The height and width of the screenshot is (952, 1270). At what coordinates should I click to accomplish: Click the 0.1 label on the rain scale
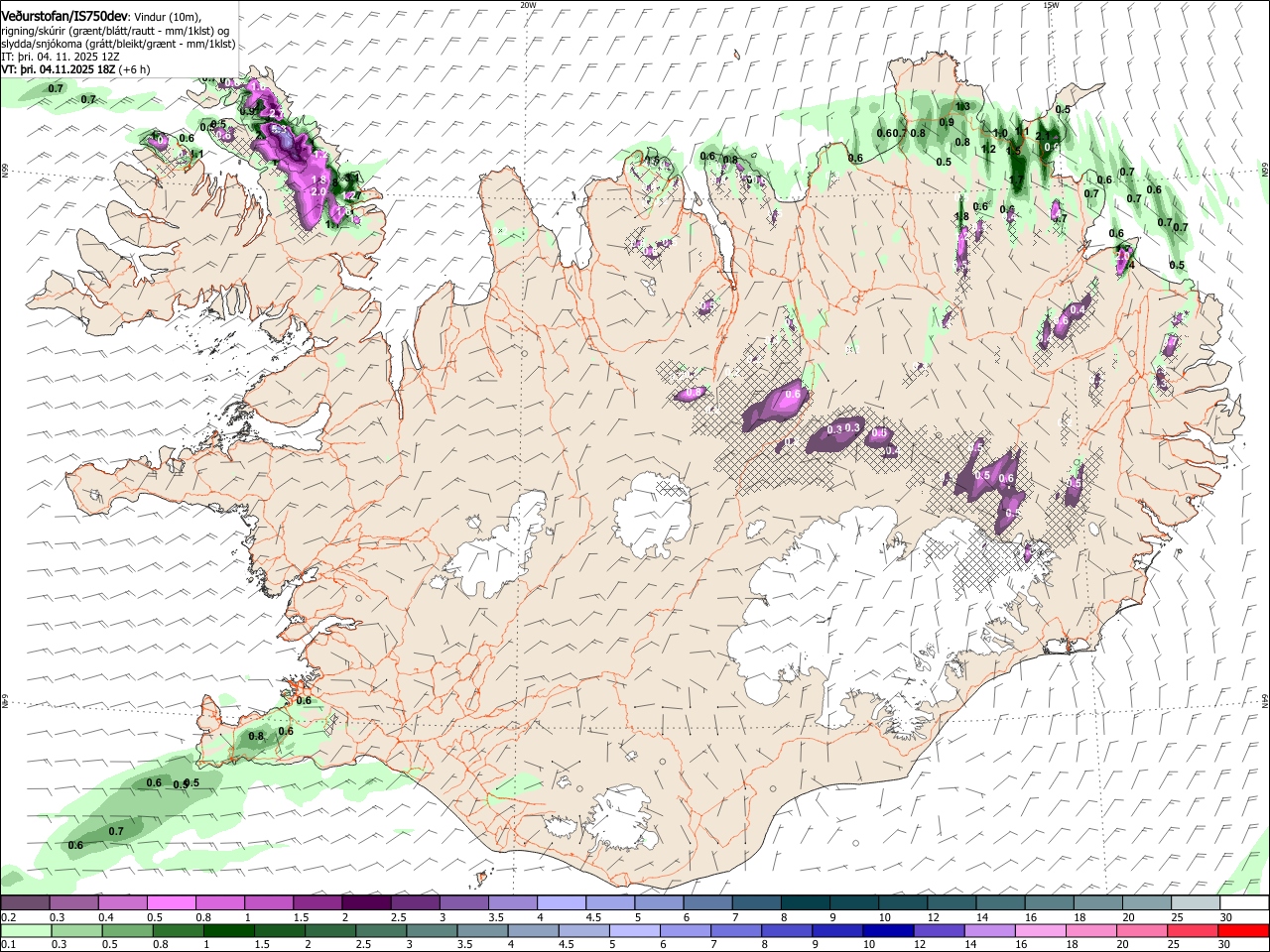click(x=9, y=945)
